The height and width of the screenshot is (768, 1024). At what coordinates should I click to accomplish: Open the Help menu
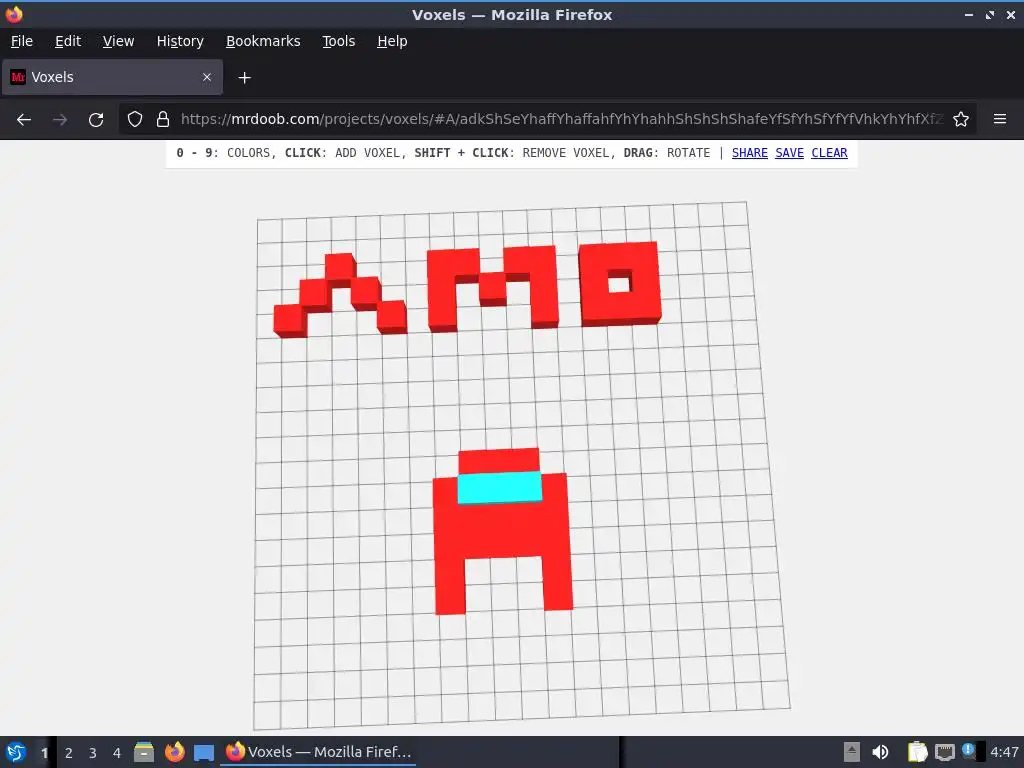pos(392,41)
